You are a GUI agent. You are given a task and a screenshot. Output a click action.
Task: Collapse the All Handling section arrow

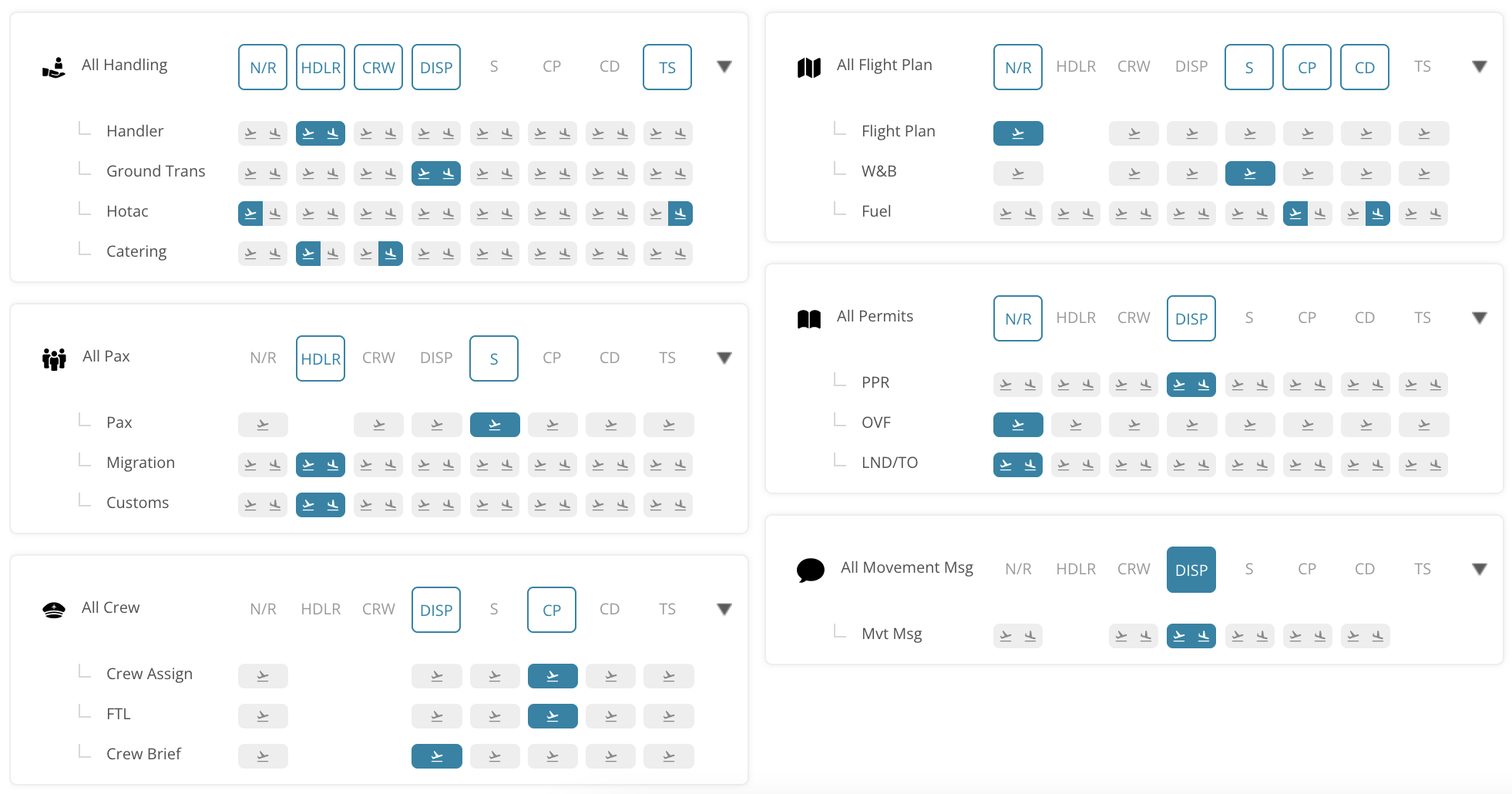pyautogui.click(x=724, y=67)
